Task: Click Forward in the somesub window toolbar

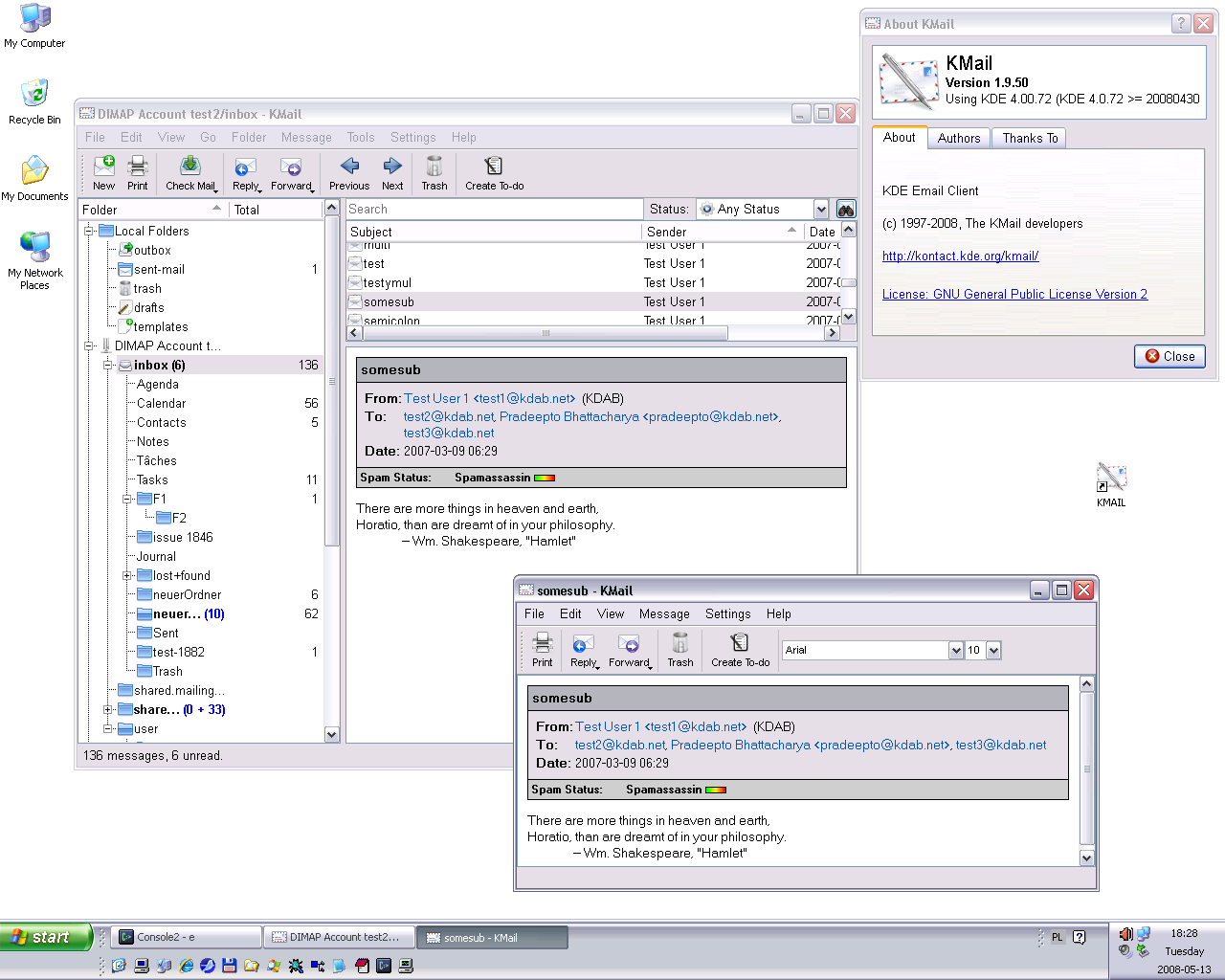Action: click(x=629, y=650)
